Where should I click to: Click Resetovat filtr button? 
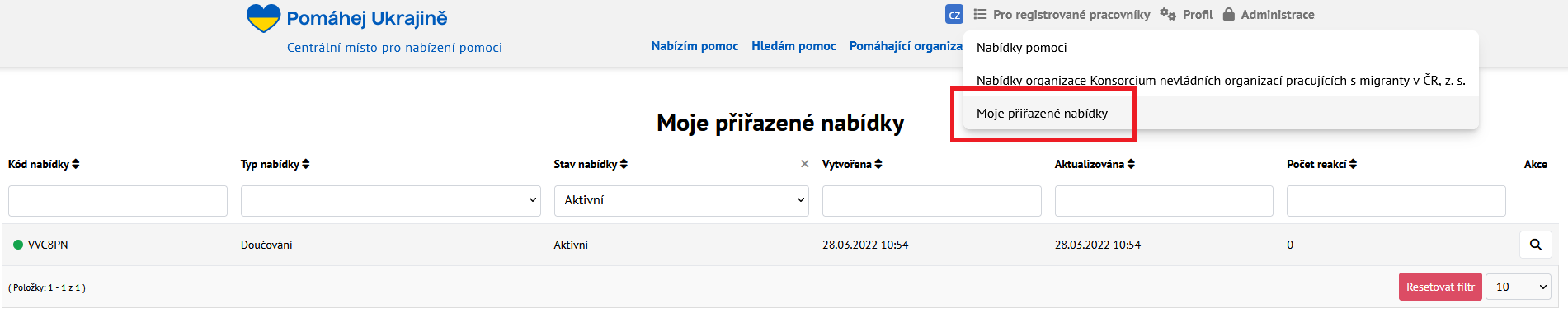click(x=1440, y=287)
